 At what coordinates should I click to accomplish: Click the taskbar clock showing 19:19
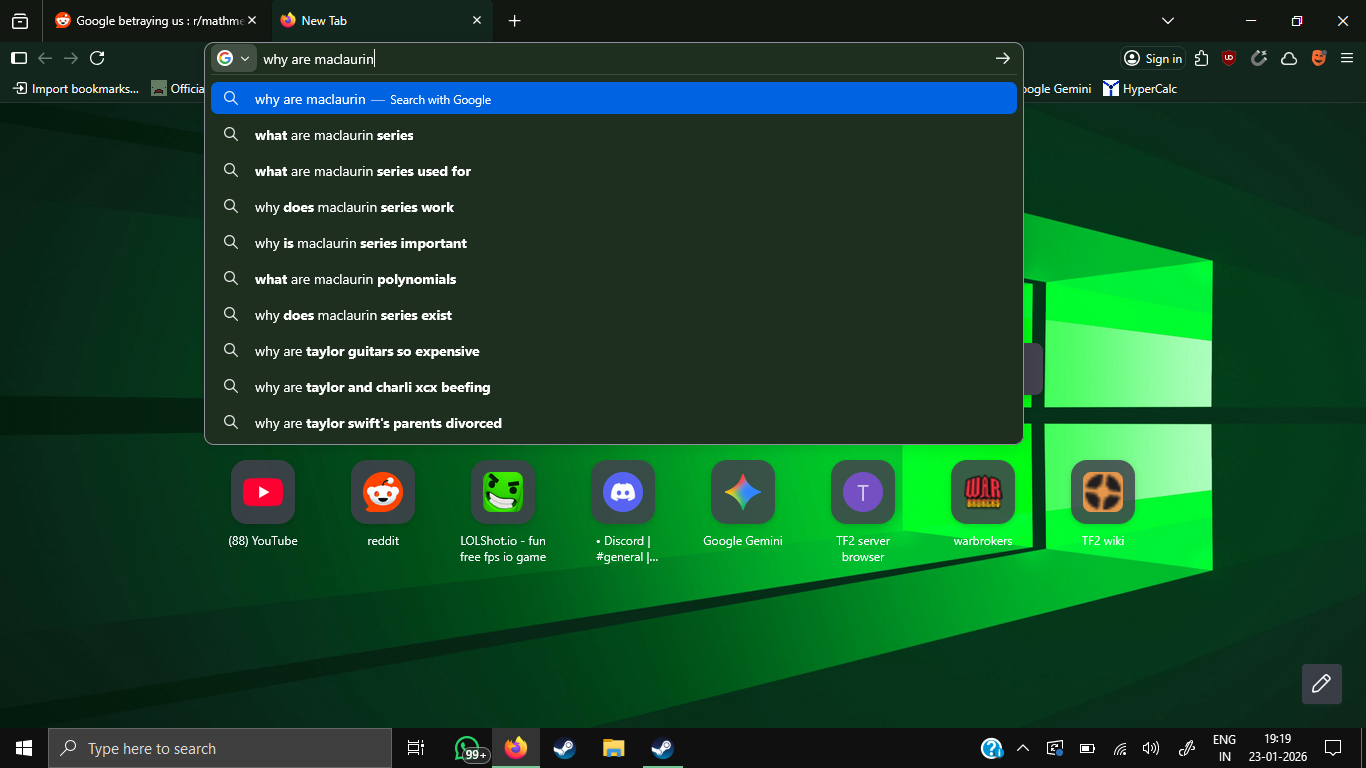[x=1277, y=748]
